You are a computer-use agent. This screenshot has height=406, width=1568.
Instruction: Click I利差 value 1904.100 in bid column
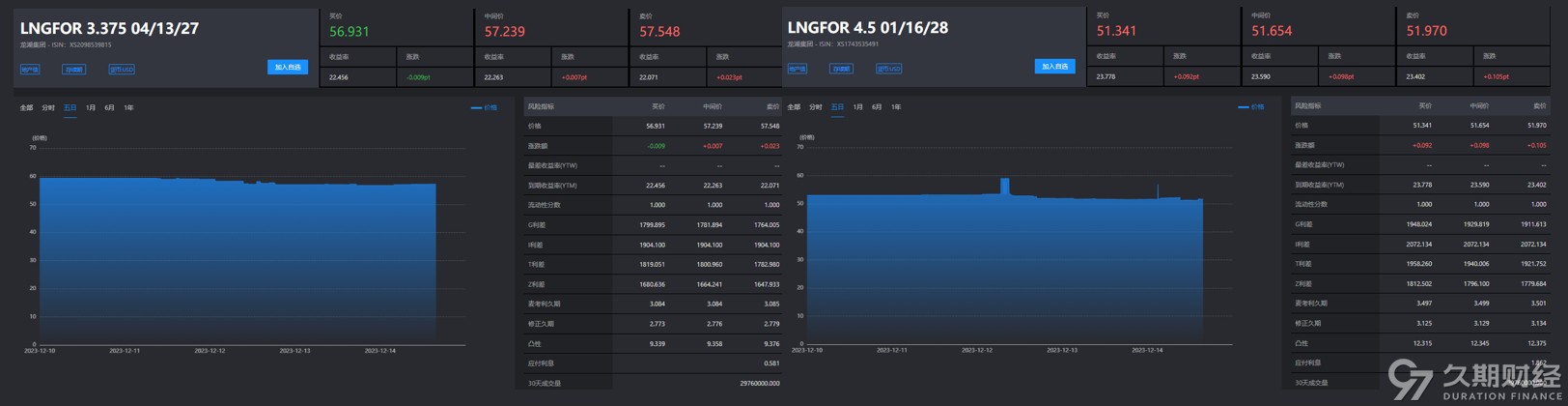652,245
